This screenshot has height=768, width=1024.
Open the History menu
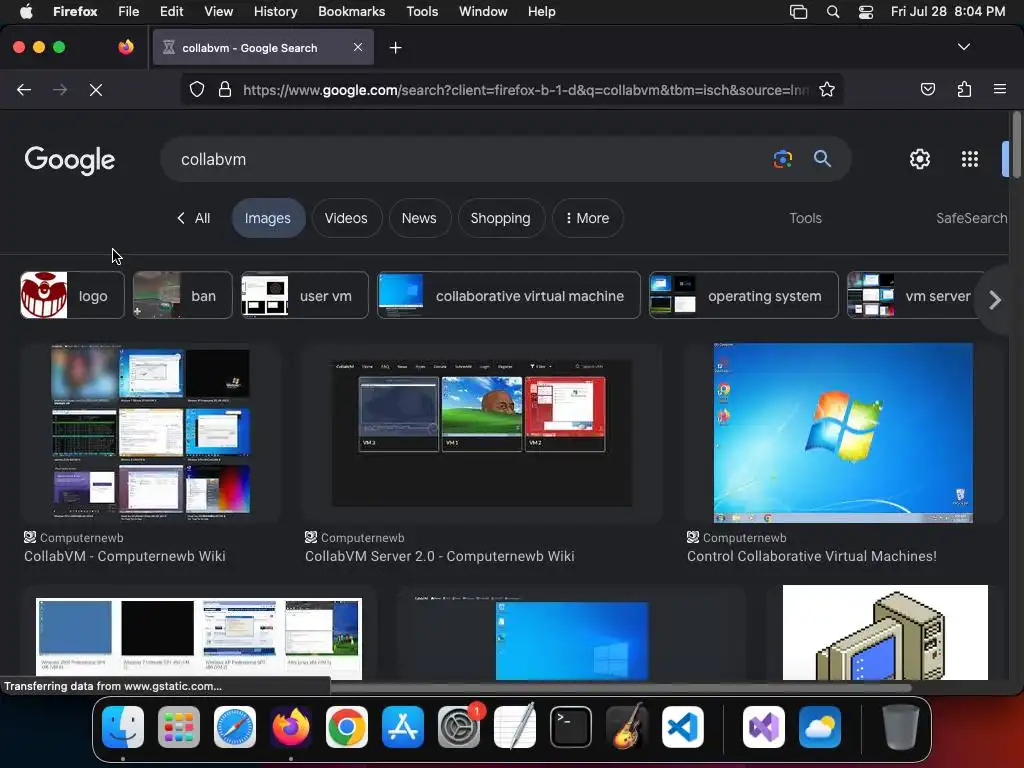click(x=275, y=12)
